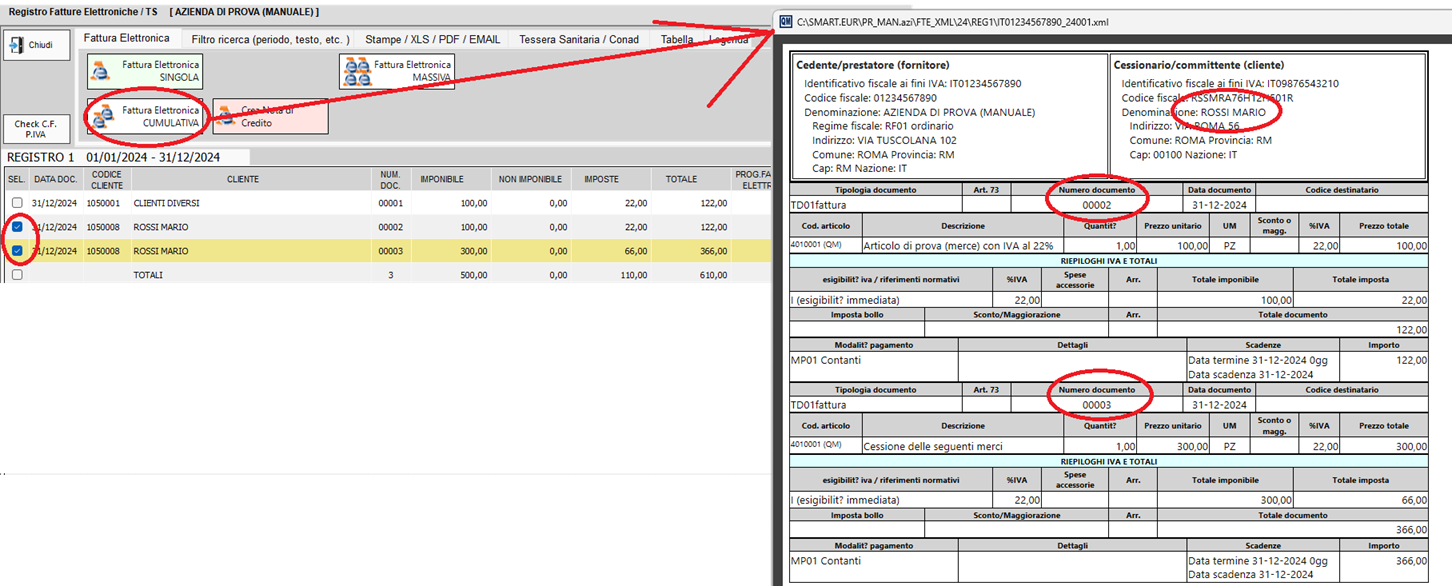
Task: Click client code 1050001 in the register
Action: click(x=105, y=203)
